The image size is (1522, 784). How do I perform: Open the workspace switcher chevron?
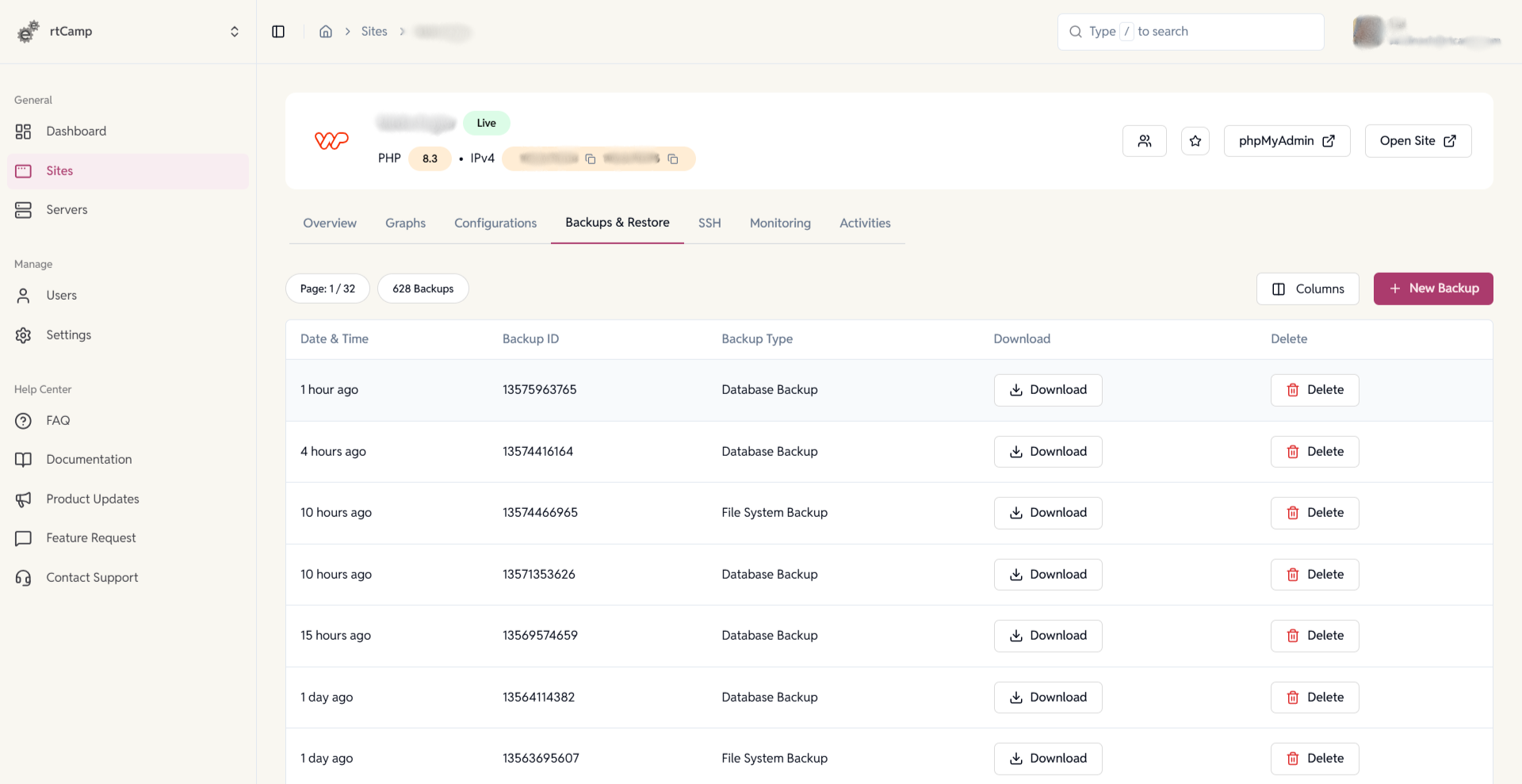pos(235,31)
